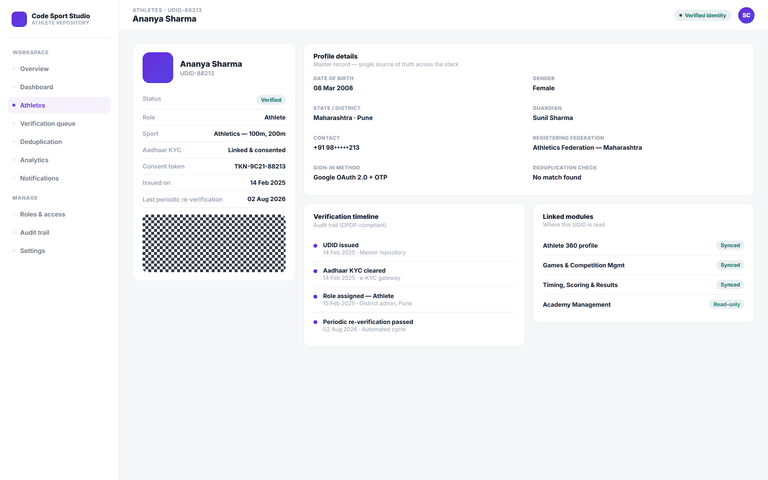Click Read-only badge for Academy Management
The height and width of the screenshot is (480, 768).
[726, 304]
